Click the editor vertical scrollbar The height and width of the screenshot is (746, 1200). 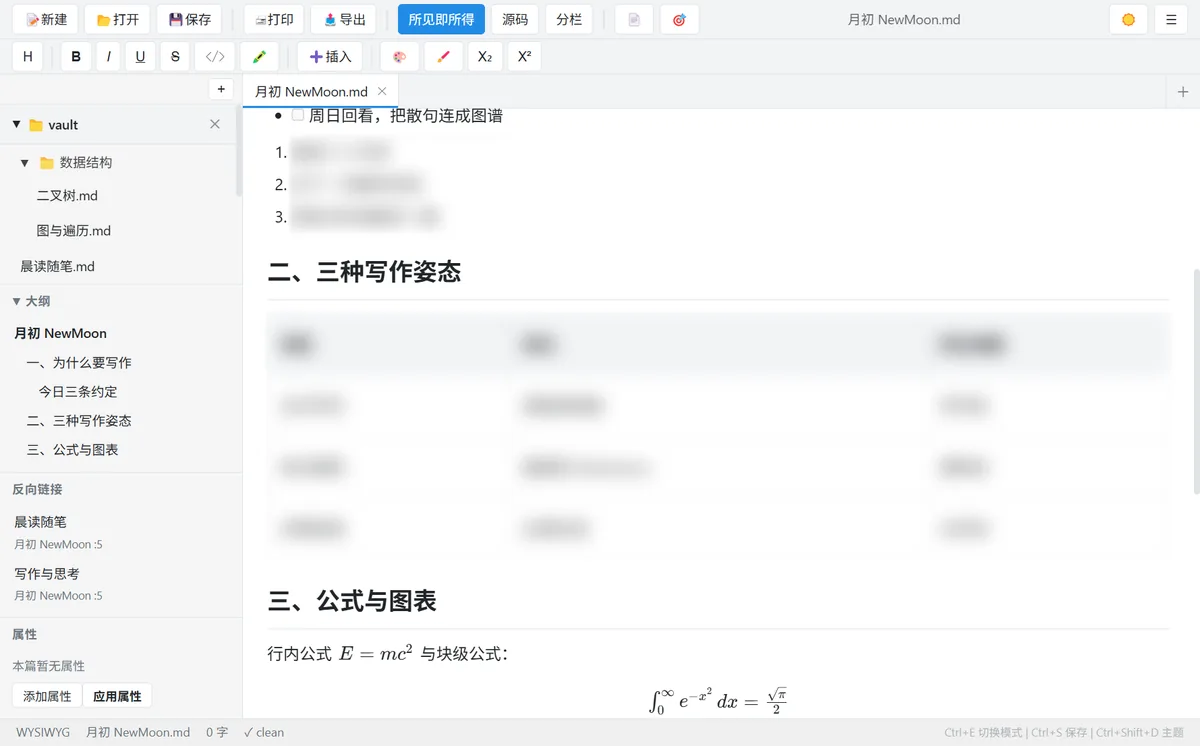(x=1196, y=380)
